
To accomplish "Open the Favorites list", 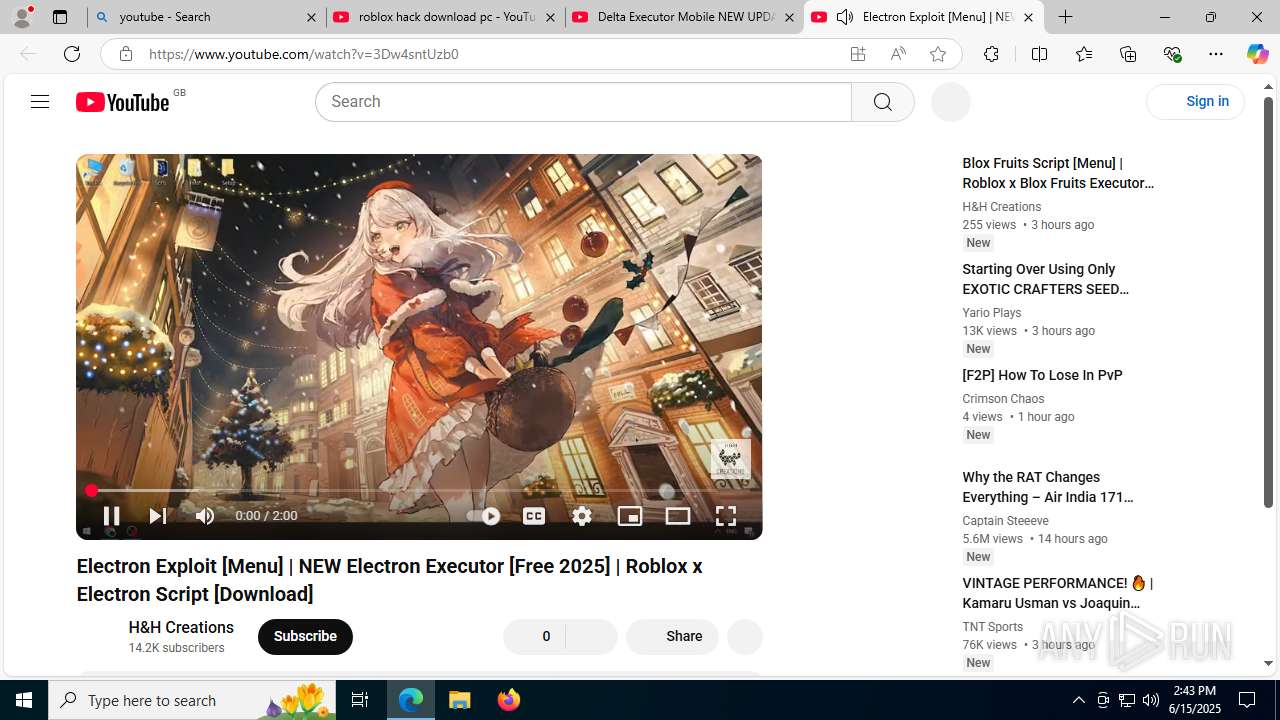I will click(1084, 54).
